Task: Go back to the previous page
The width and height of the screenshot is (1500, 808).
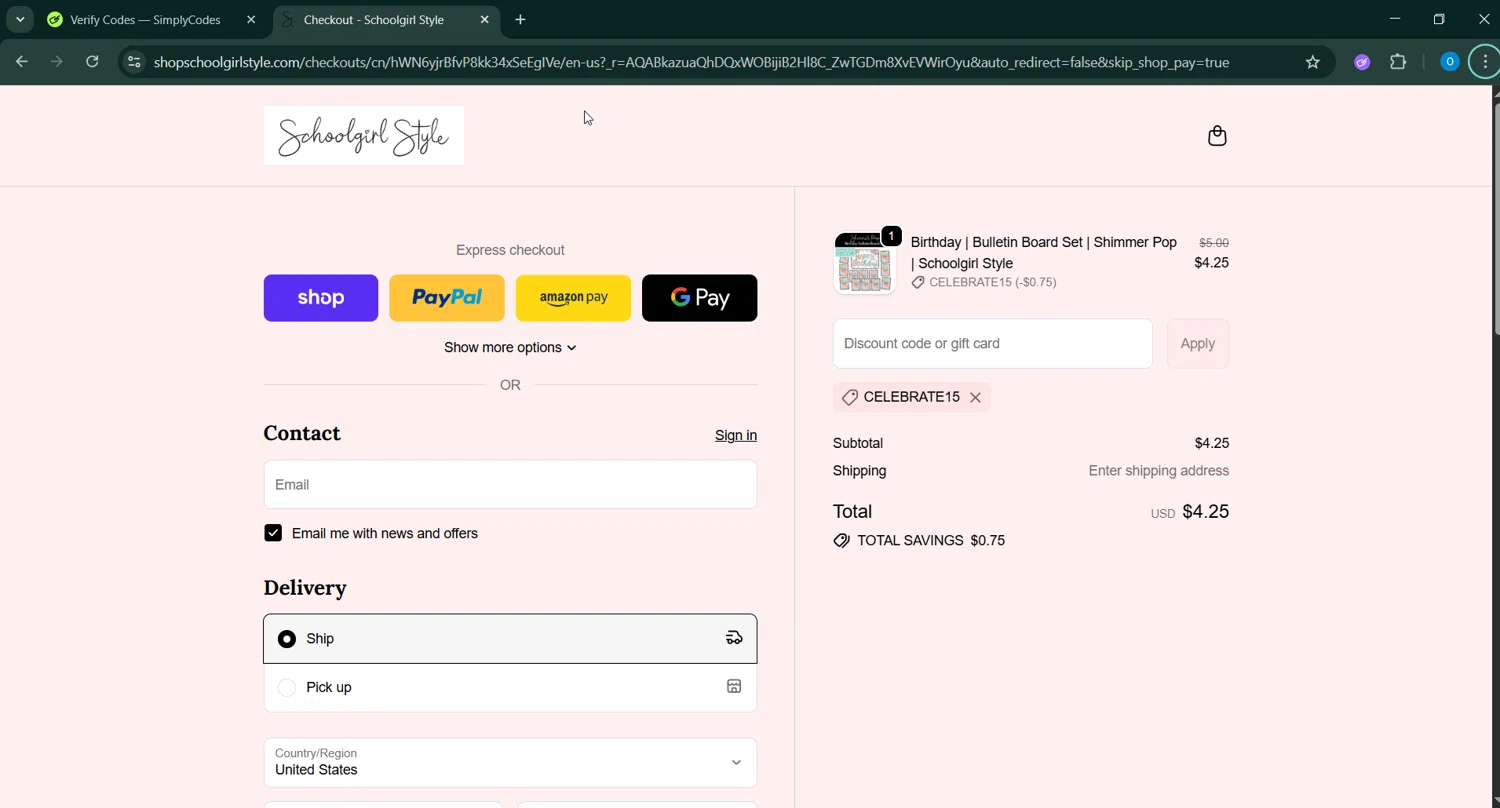Action: coord(22,62)
